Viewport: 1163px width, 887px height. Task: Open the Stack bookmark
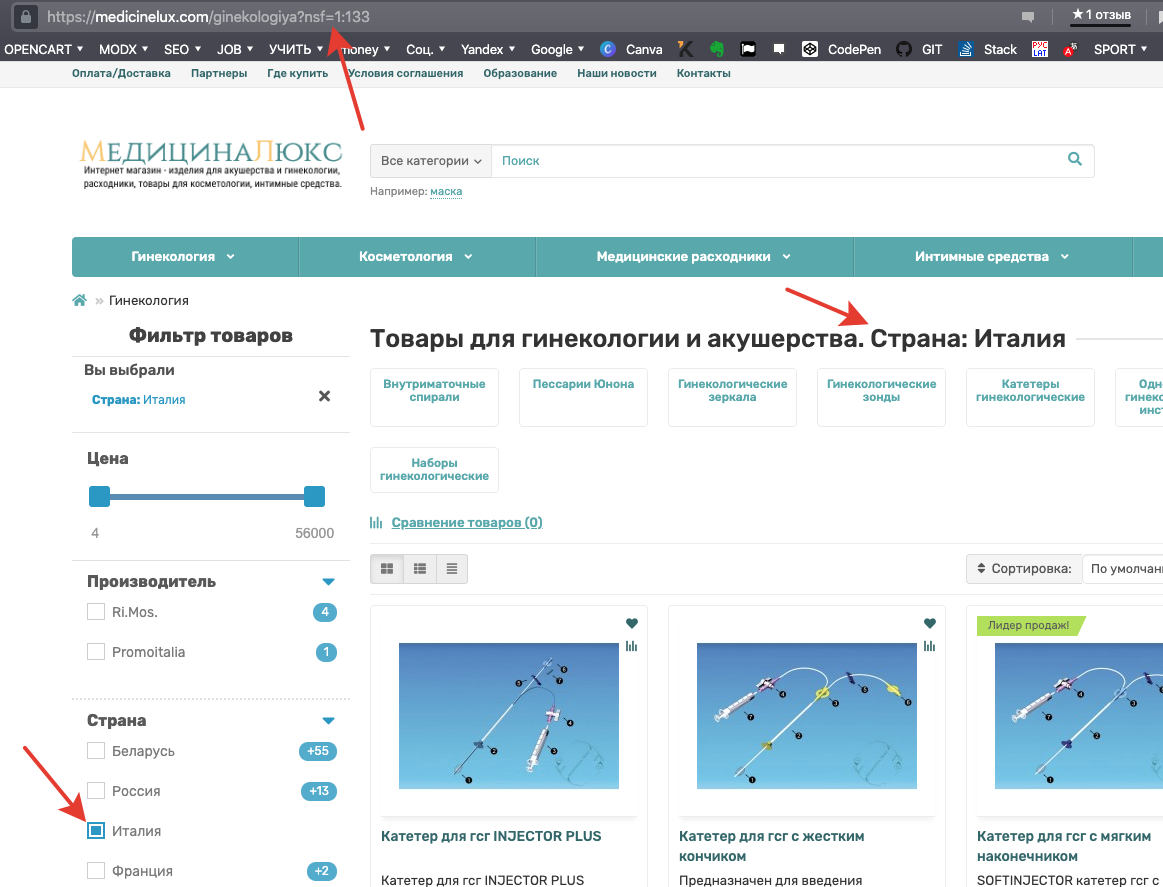pyautogui.click(x=987, y=49)
